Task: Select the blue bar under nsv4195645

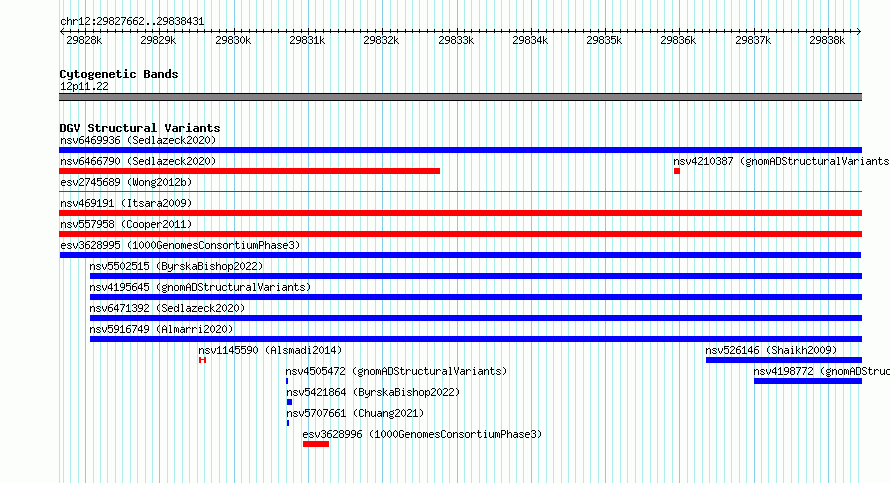Action: (x=476, y=297)
